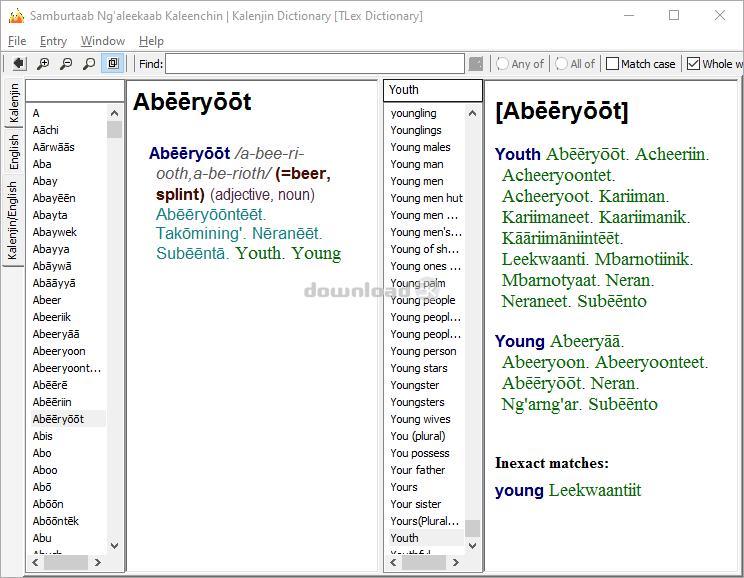This screenshot has width=744, height=578.
Task: Click 'Abēēryōōntēēt' cross-reference link
Action: click(x=209, y=214)
